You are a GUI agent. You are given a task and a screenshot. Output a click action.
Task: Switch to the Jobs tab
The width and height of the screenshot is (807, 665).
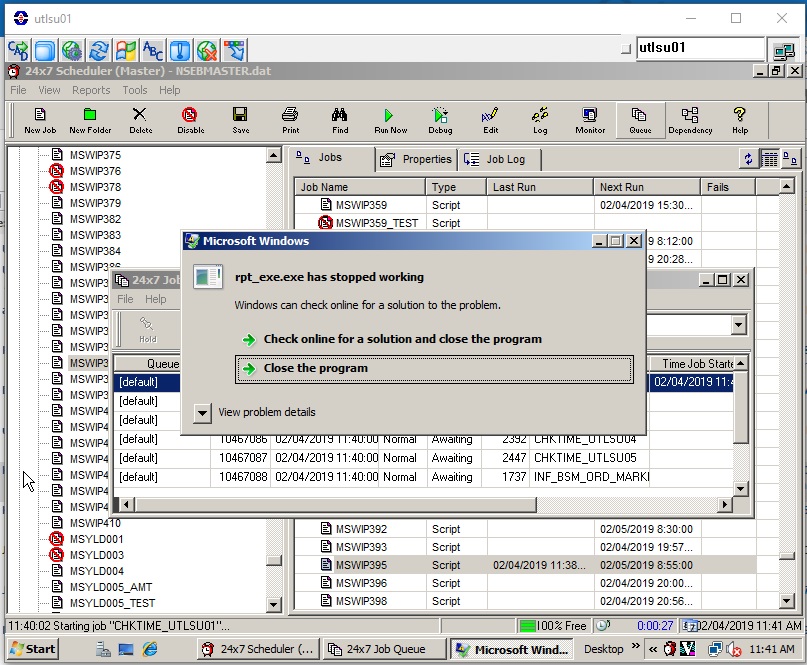(x=332, y=158)
